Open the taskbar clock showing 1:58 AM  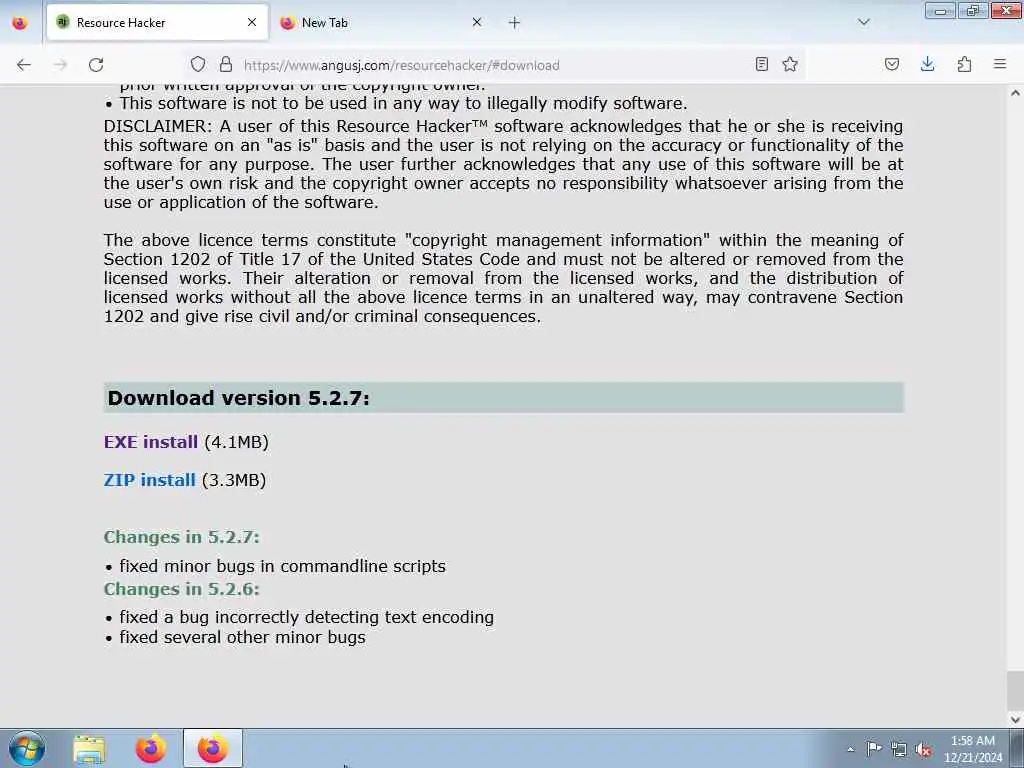pos(972,749)
